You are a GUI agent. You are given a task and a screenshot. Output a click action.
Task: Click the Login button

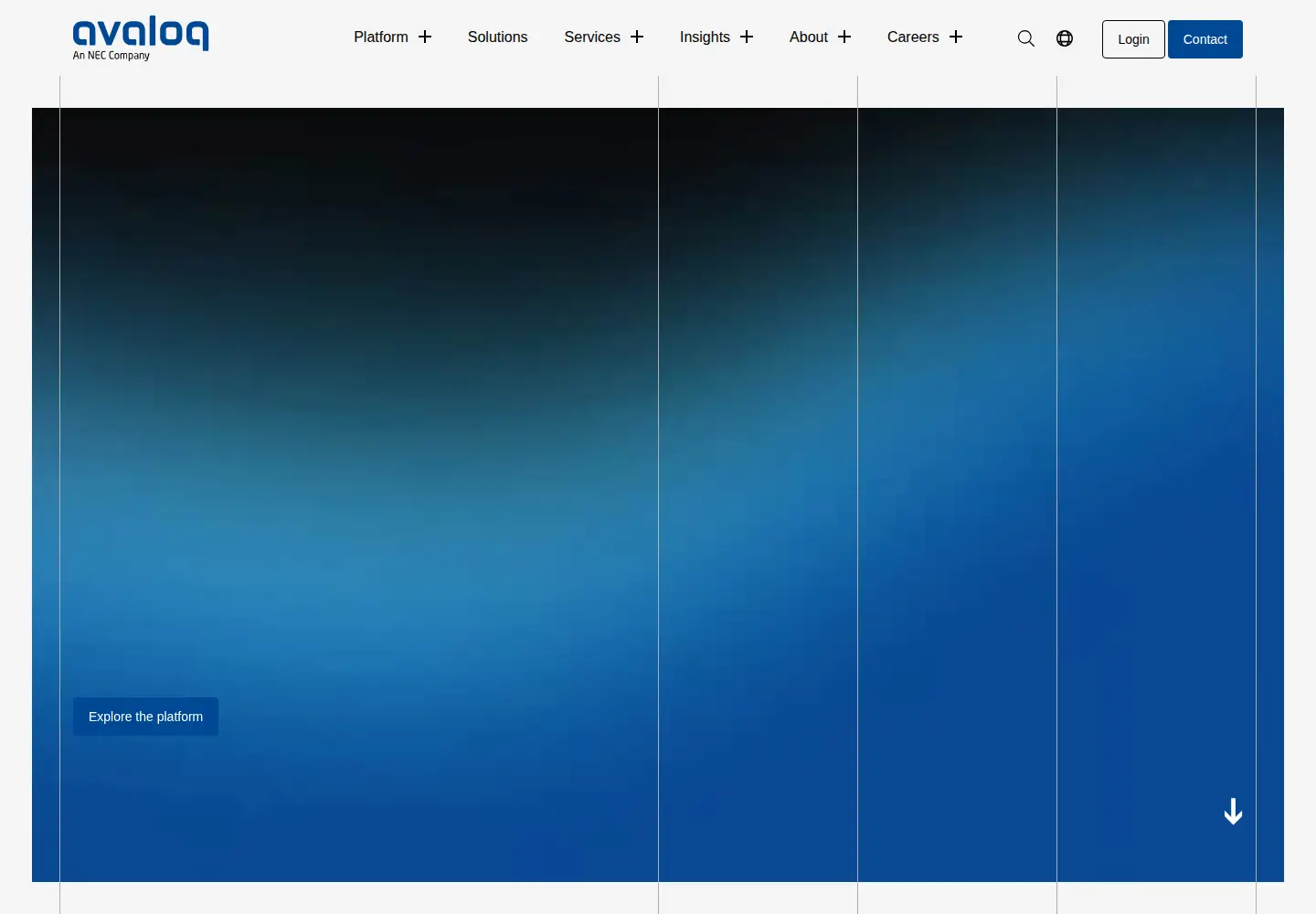coord(1133,39)
